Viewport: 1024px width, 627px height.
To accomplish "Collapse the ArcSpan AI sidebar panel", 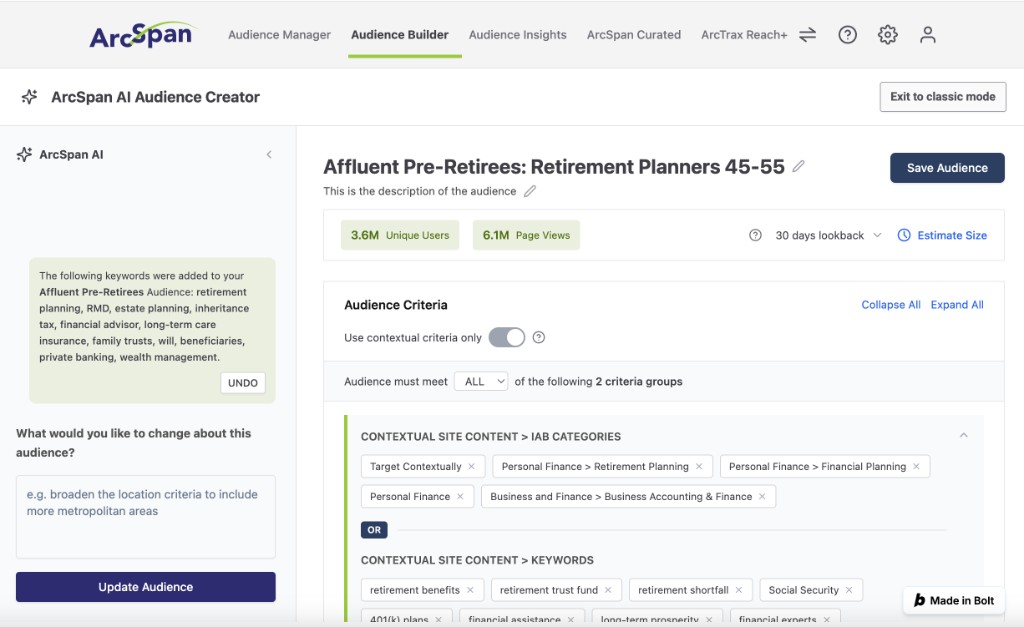I will tap(268, 154).
